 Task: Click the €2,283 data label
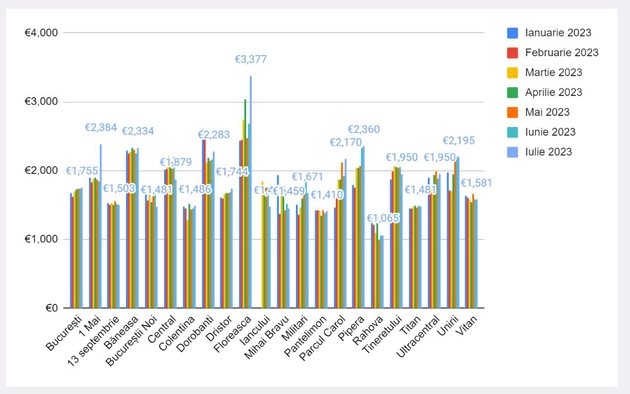(214, 135)
